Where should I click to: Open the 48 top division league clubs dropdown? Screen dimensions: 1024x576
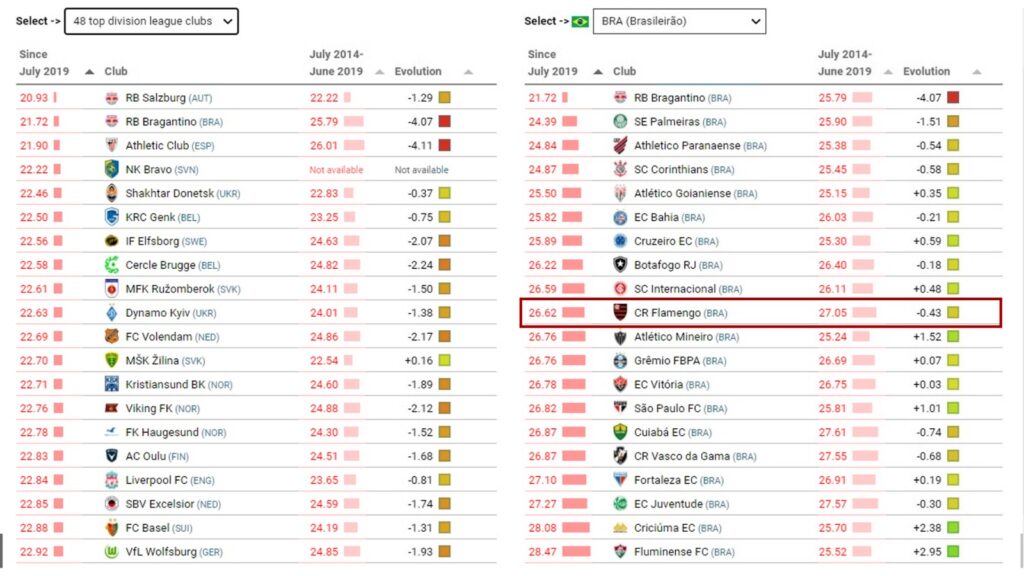[x=151, y=21]
